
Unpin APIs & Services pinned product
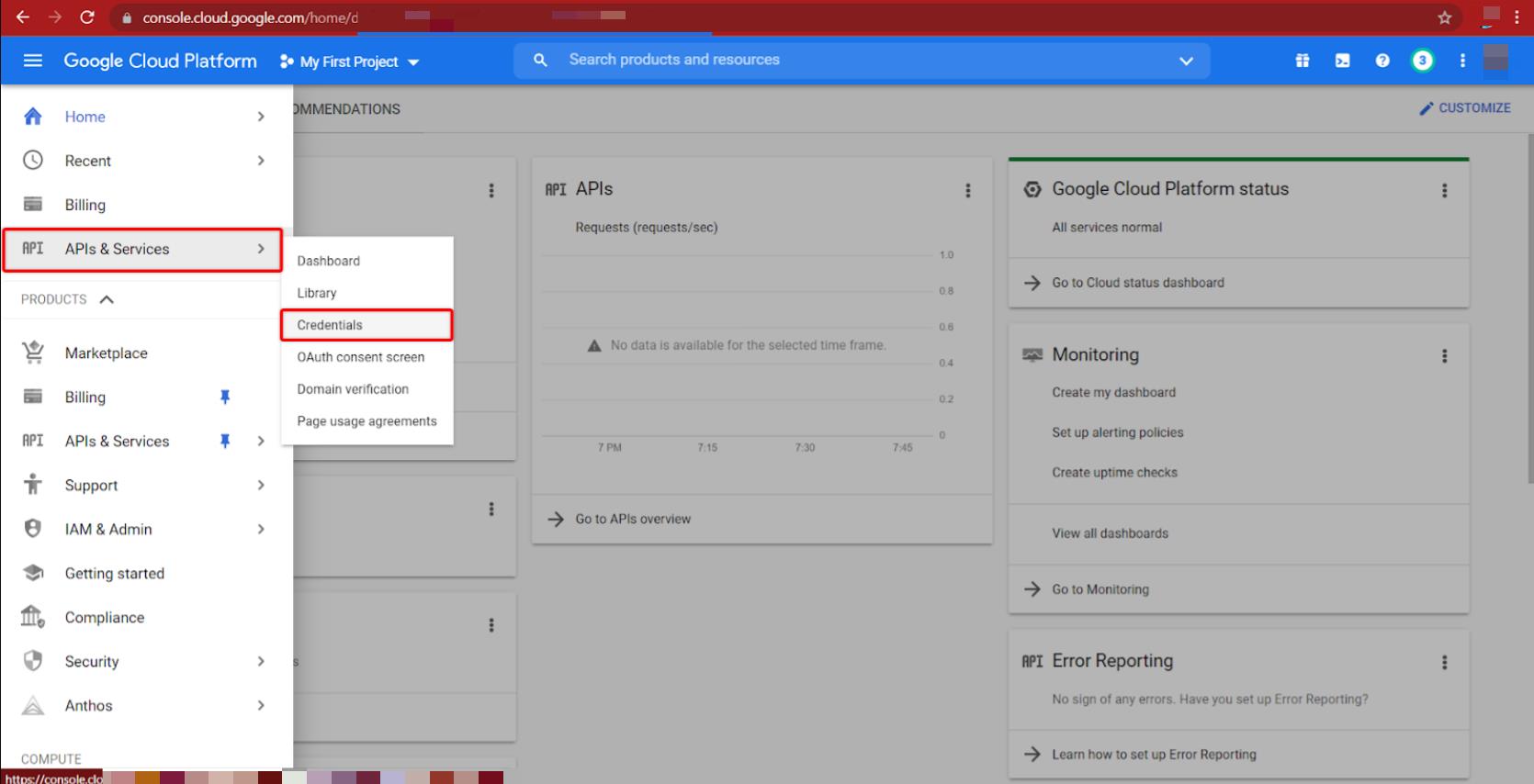[224, 441]
